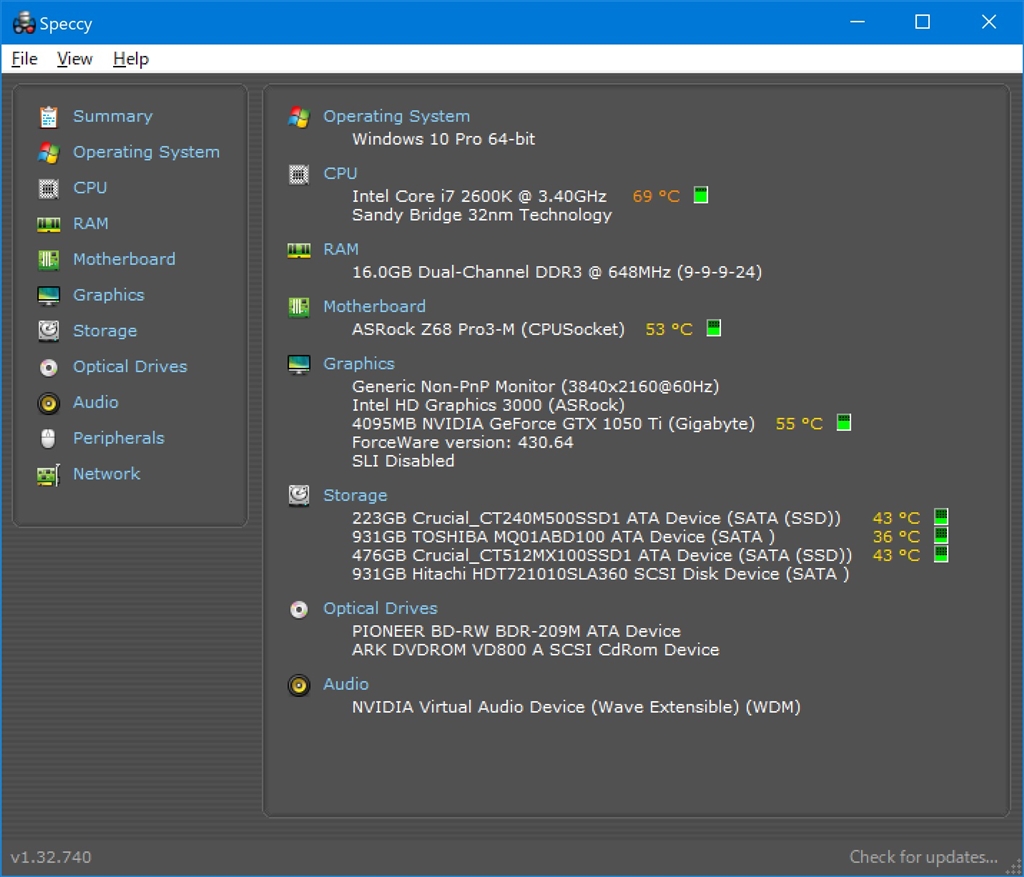1024x877 pixels.
Task: Click the RAM heading link in main panel
Action: pyautogui.click(x=341, y=249)
